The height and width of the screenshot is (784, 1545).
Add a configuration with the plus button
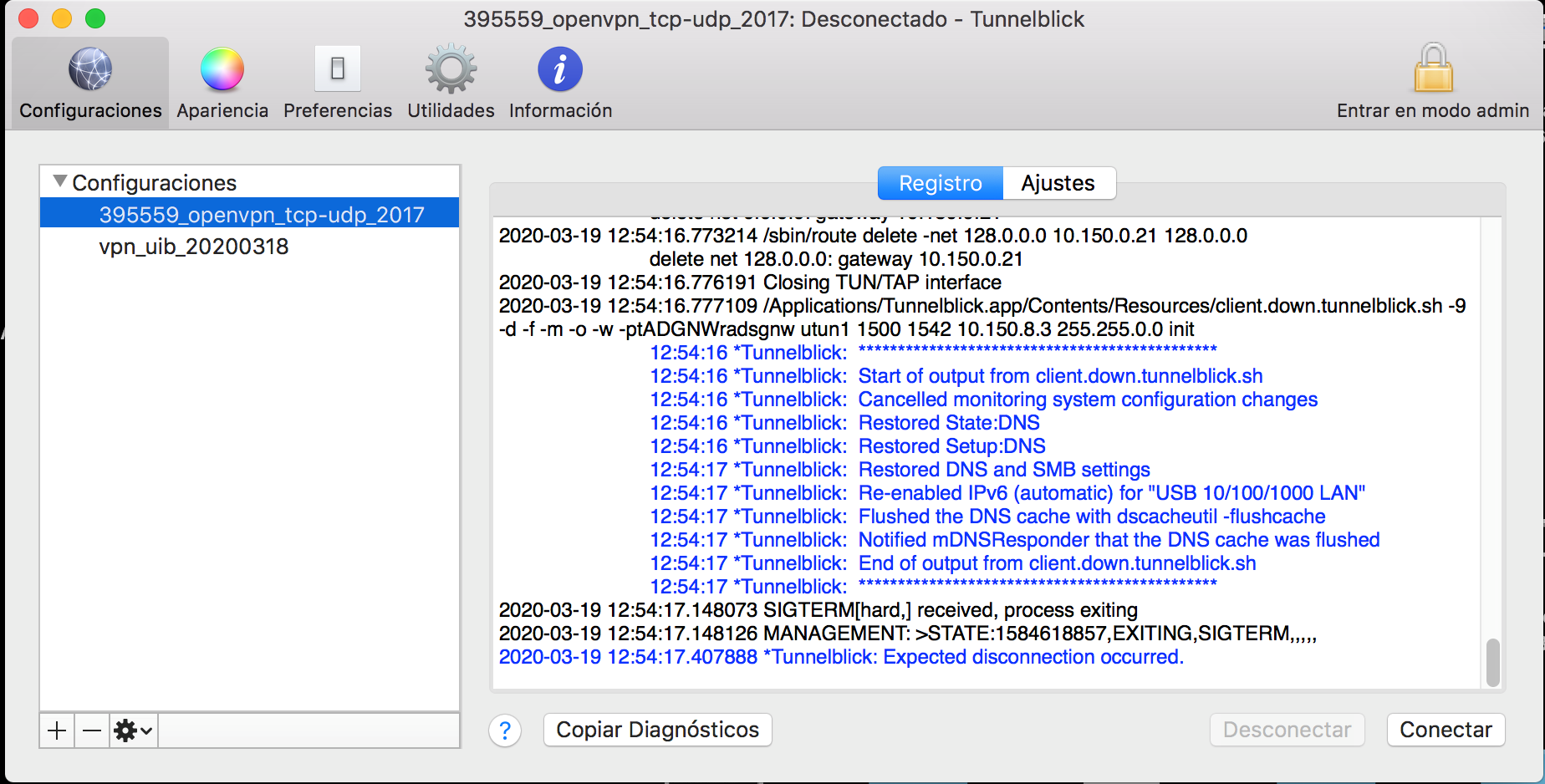click(x=57, y=731)
